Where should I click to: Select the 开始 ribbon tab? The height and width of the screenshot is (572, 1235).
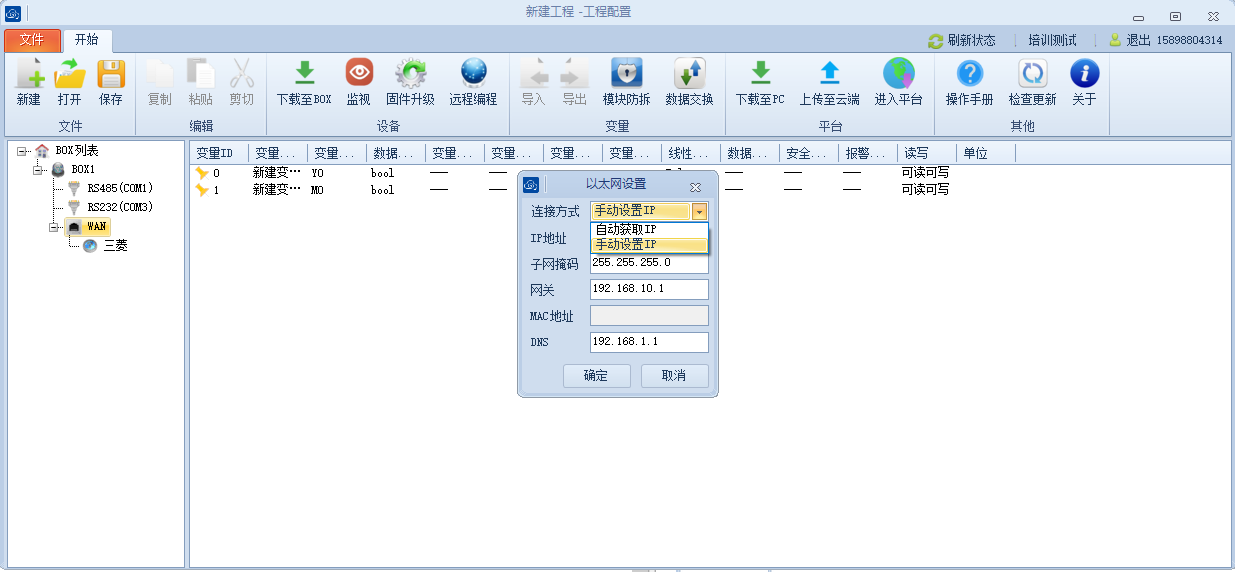[87, 40]
